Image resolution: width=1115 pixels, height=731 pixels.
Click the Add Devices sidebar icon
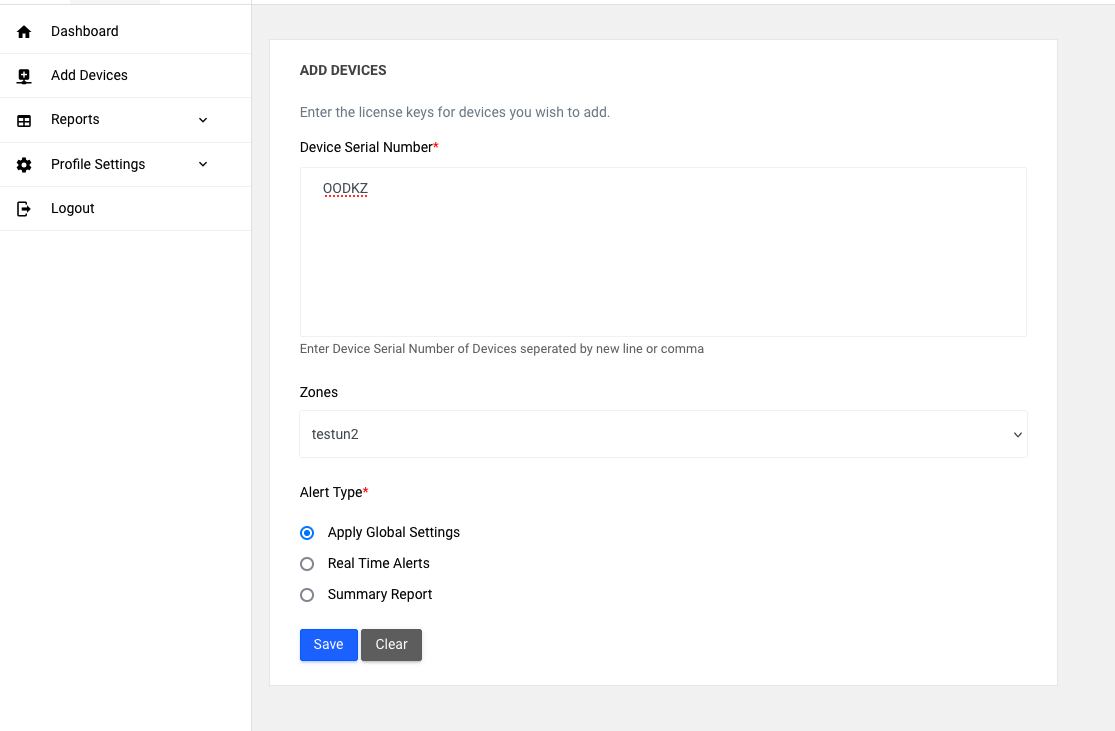click(25, 76)
